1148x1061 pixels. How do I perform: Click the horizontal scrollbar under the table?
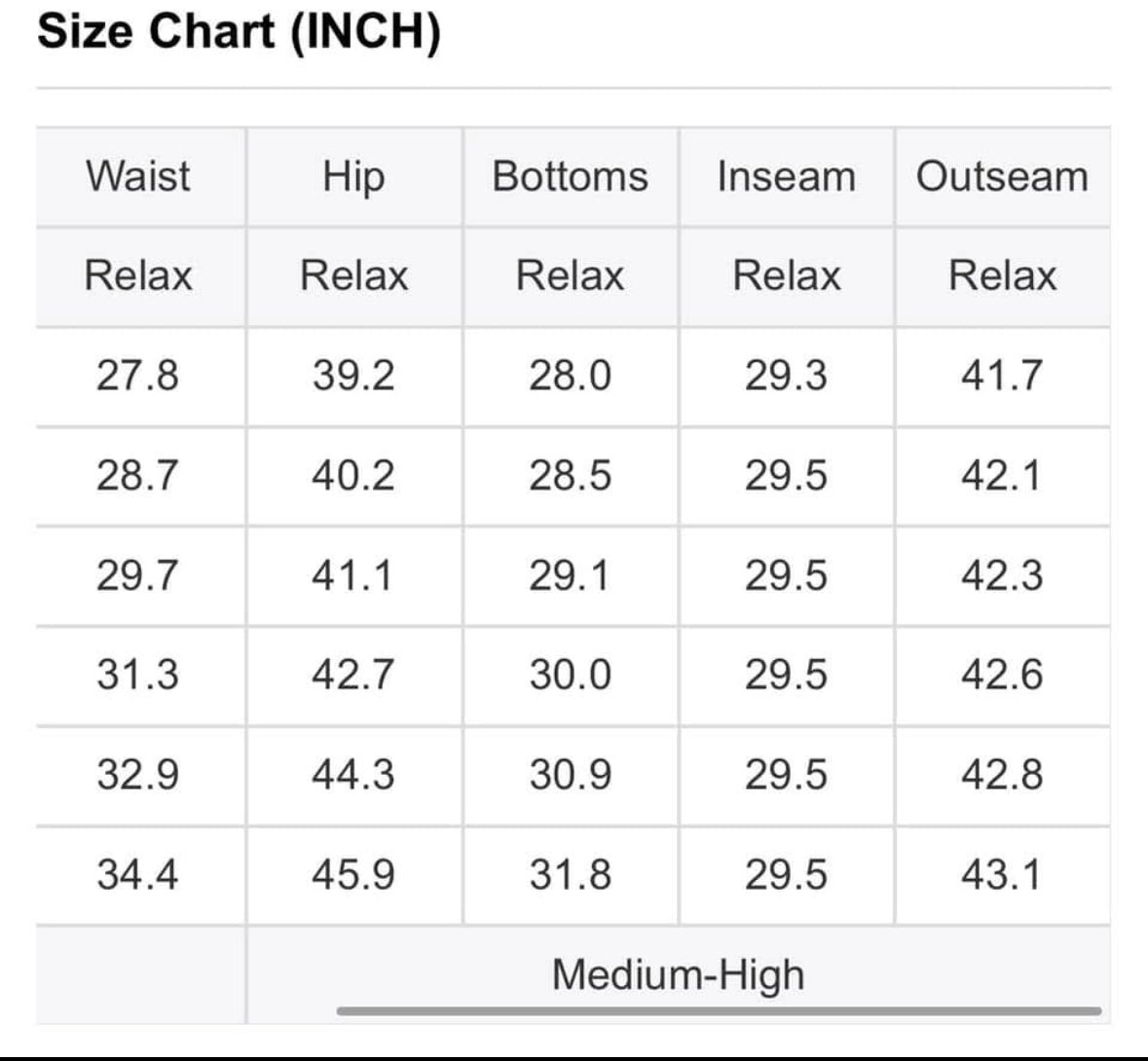(719, 1010)
